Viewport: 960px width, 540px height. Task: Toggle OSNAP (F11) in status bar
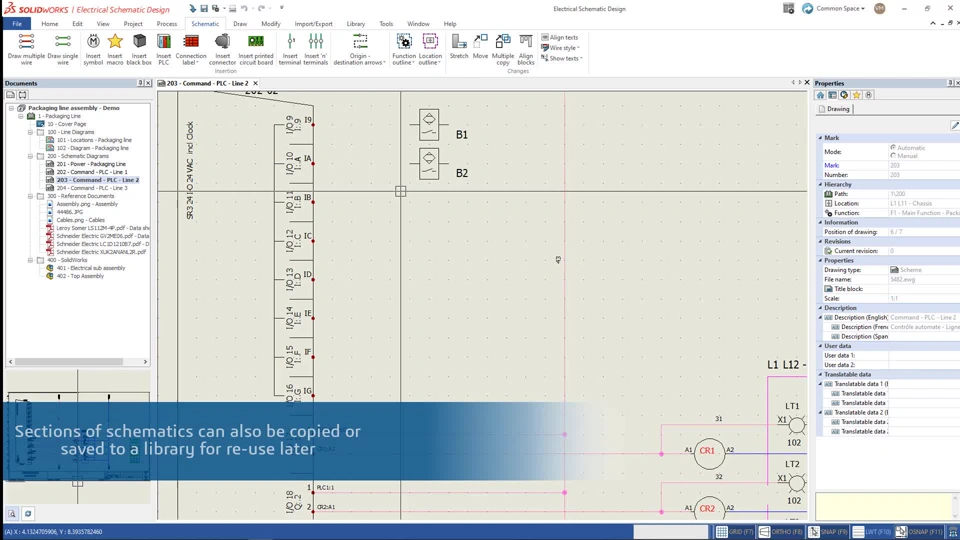point(920,531)
